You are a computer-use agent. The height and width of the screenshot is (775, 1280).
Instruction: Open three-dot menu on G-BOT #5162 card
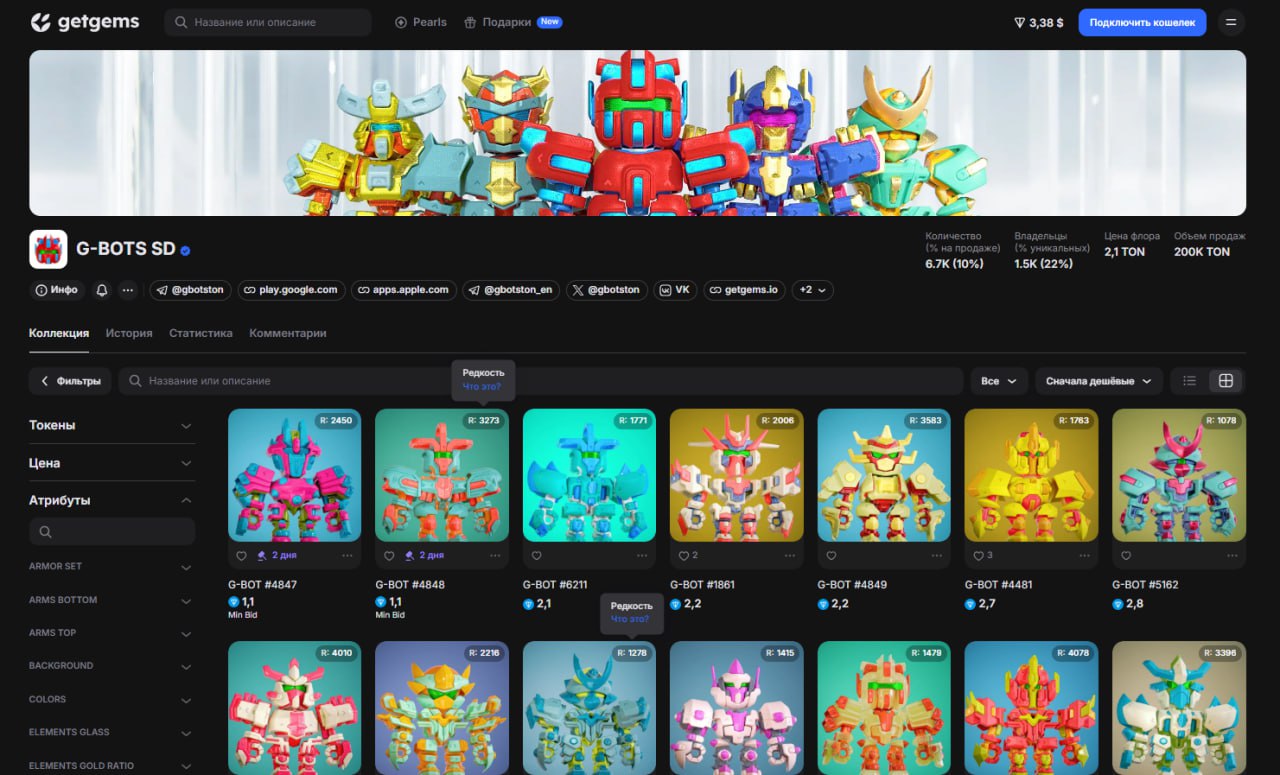pos(1232,555)
